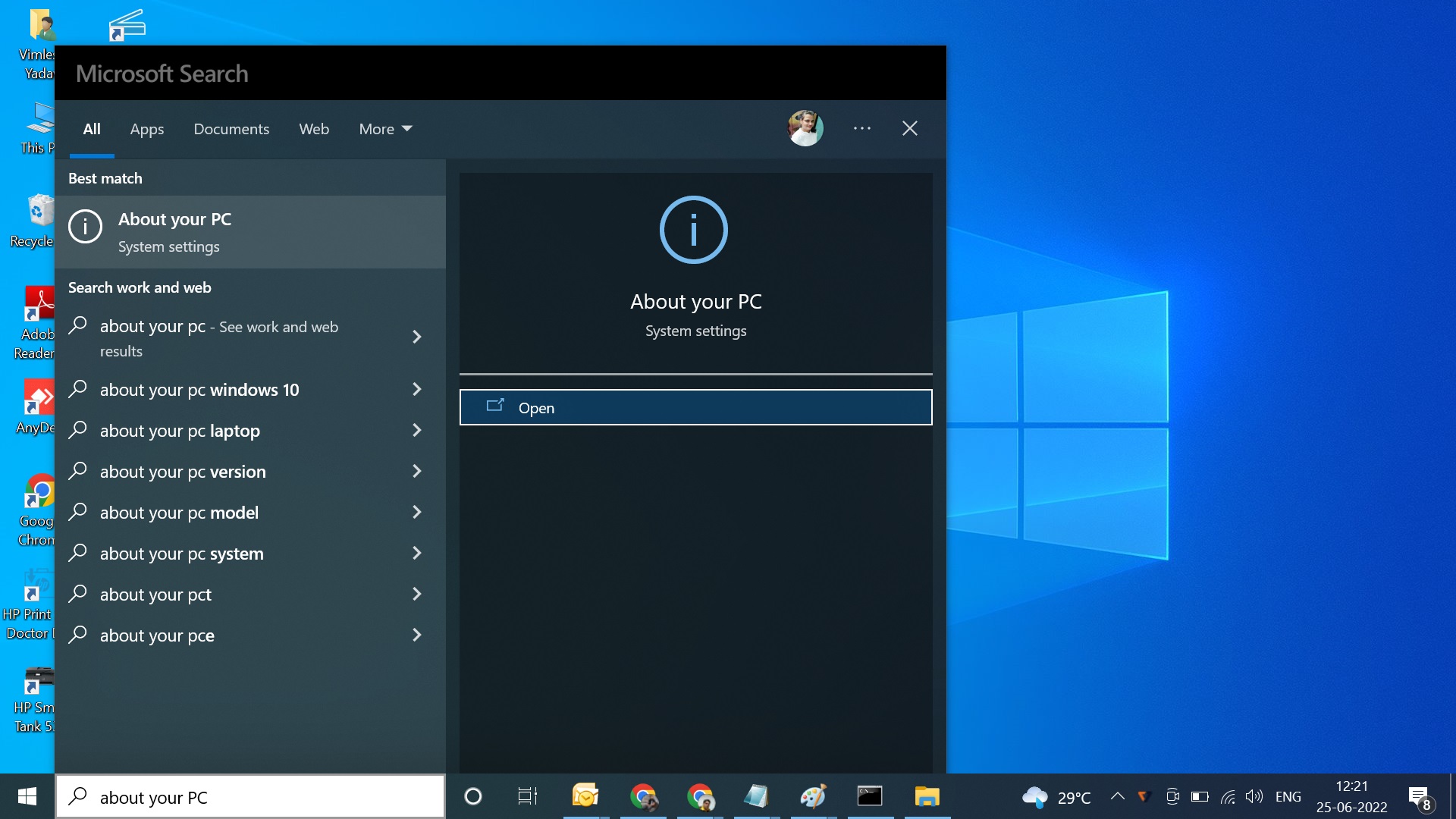Open Task View on taskbar
The width and height of the screenshot is (1456, 819).
pyautogui.click(x=527, y=796)
